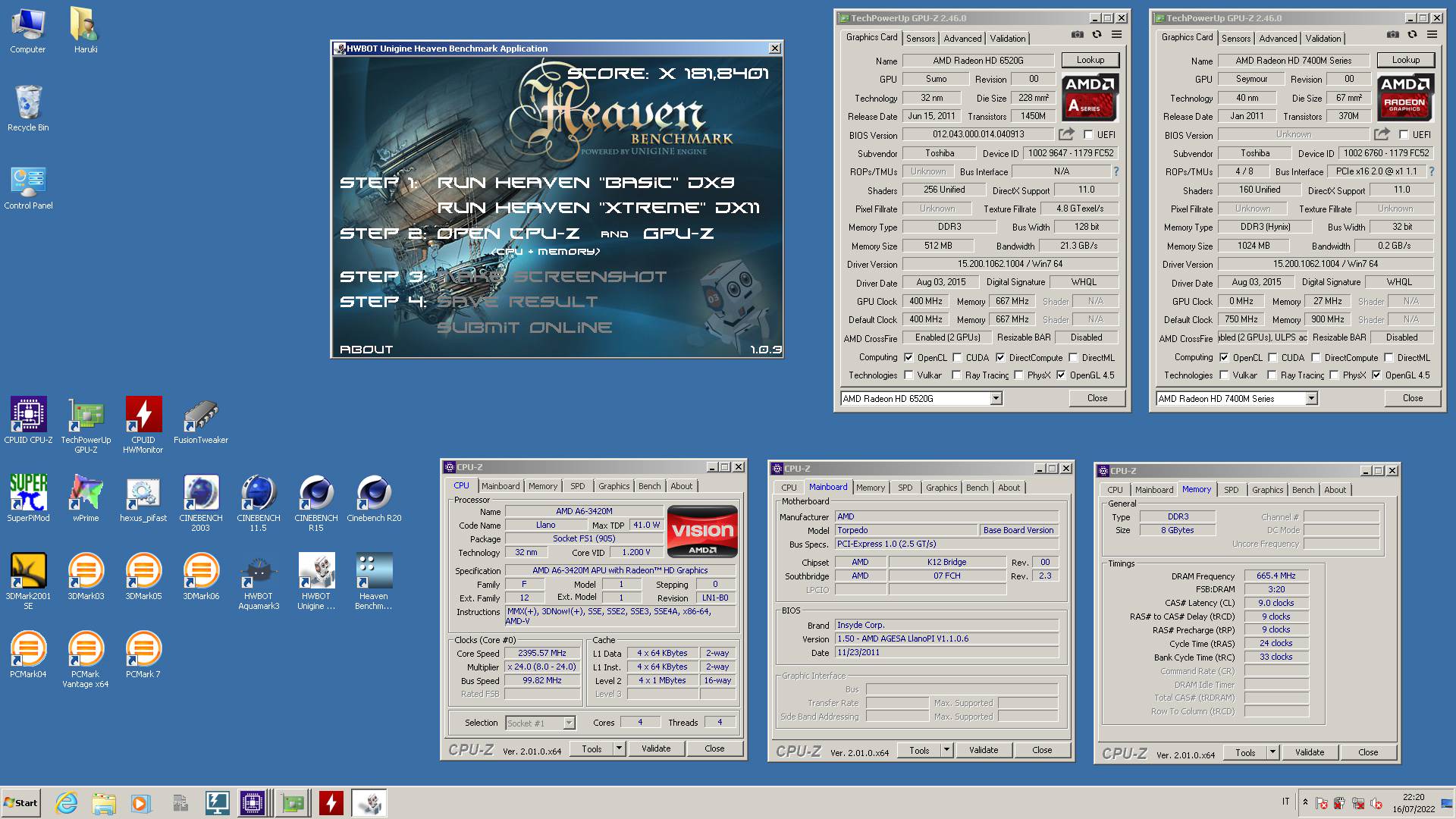Click ROPs/TMUs help question mark in HD 6520G
The height and width of the screenshot is (819, 1456).
1116,172
